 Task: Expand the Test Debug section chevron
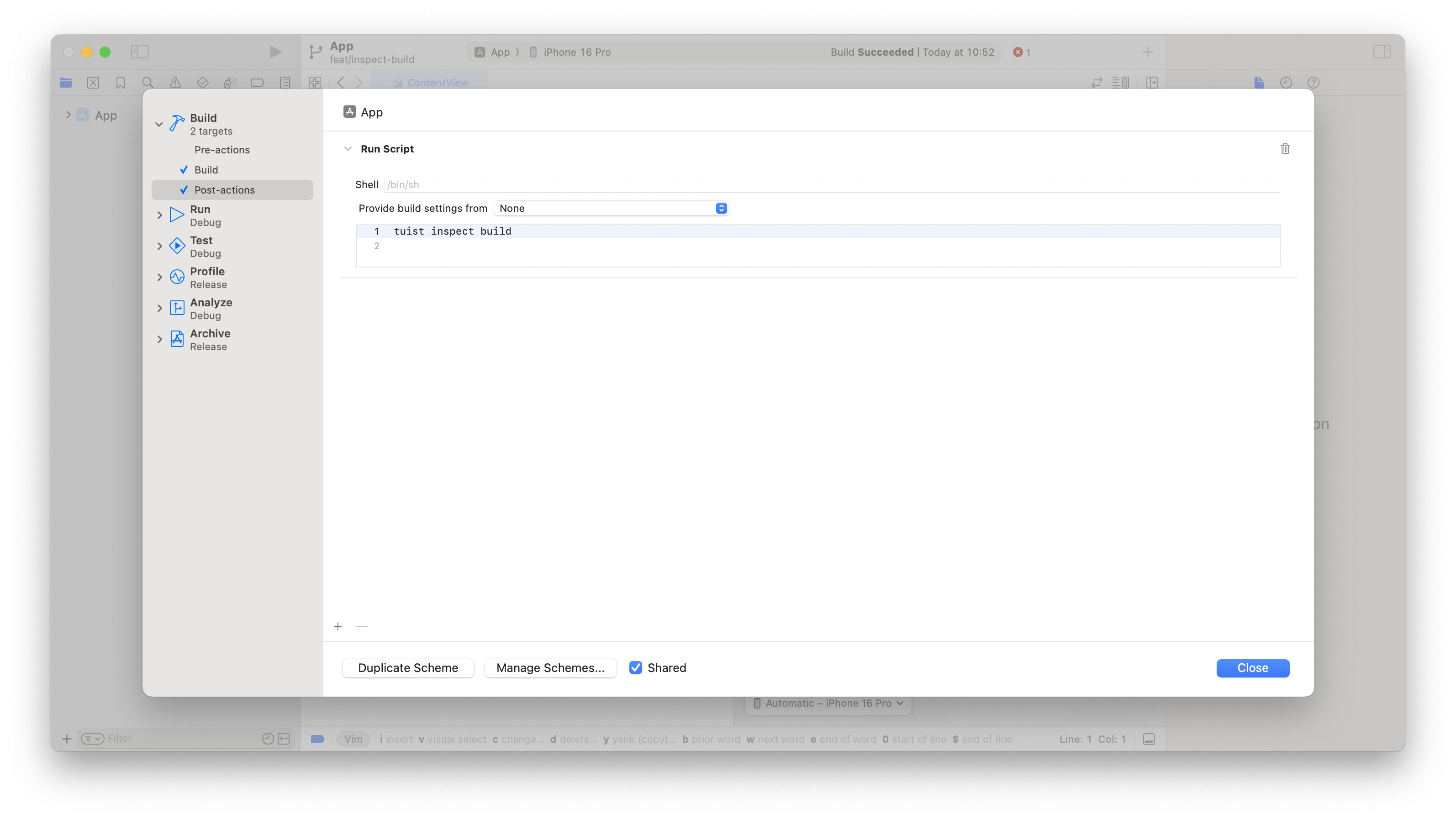click(159, 246)
